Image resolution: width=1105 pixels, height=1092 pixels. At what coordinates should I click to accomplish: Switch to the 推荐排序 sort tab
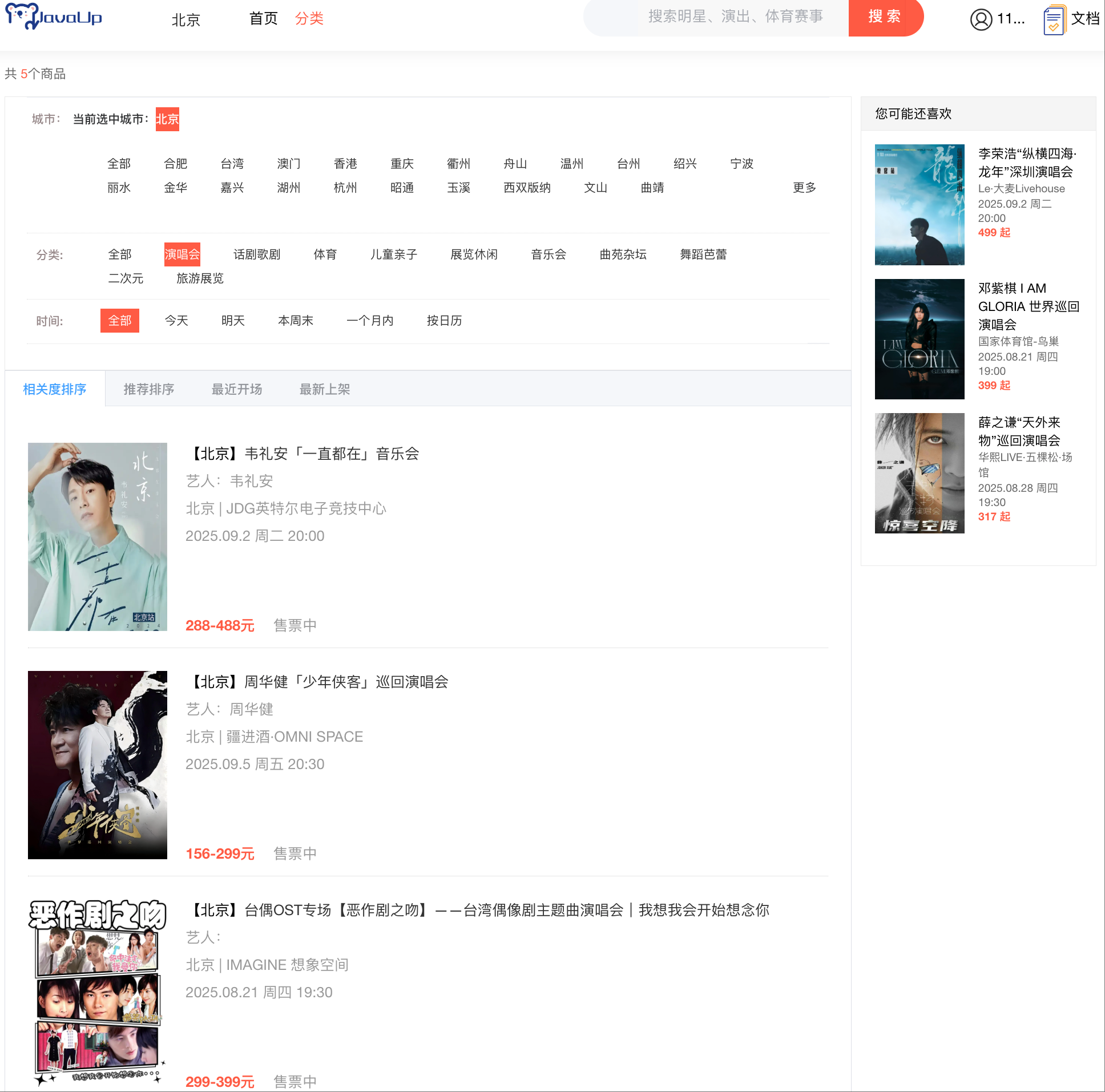click(149, 389)
